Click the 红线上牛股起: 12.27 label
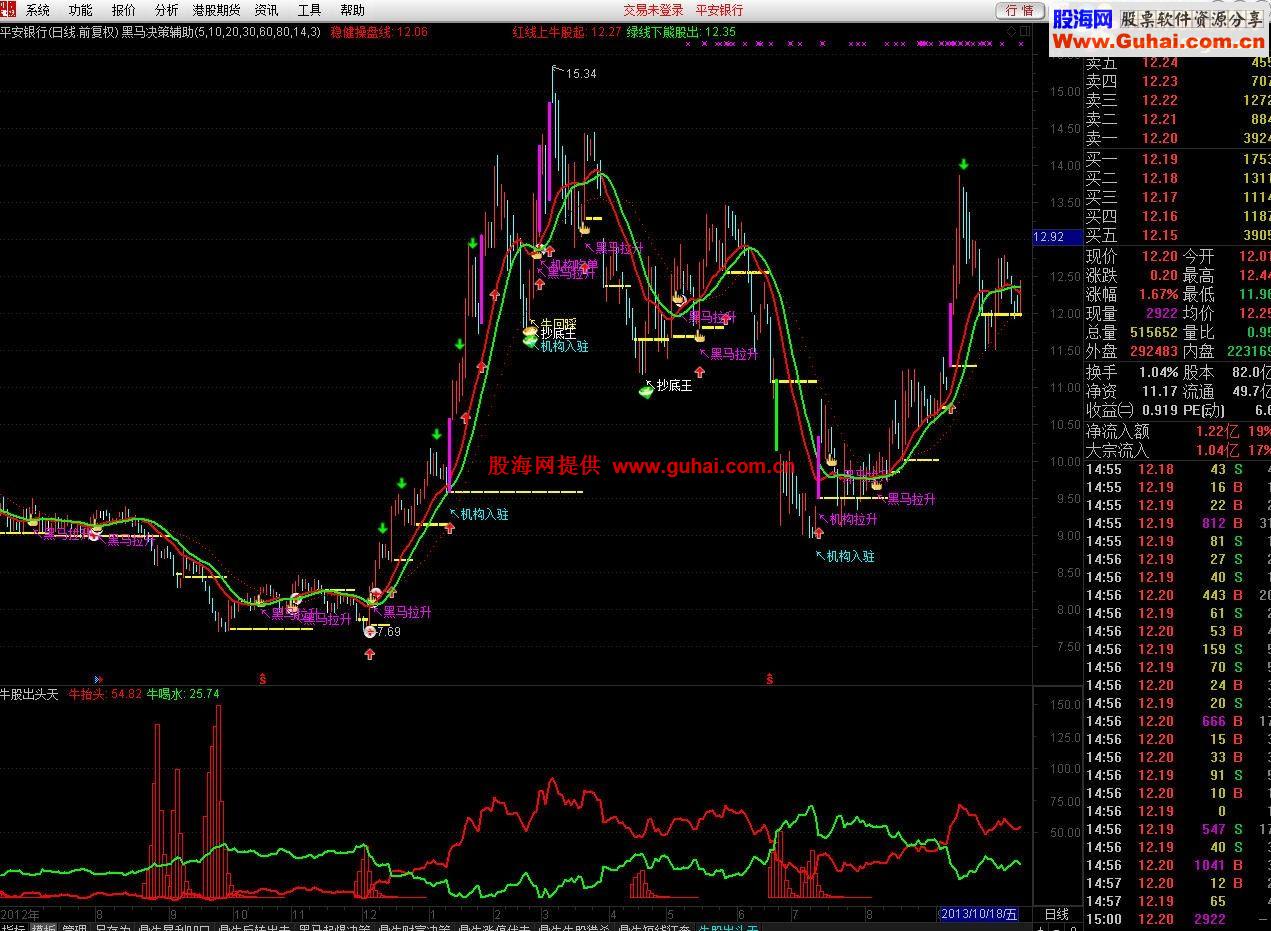Screen dimensions: 1271x931 point(567,32)
